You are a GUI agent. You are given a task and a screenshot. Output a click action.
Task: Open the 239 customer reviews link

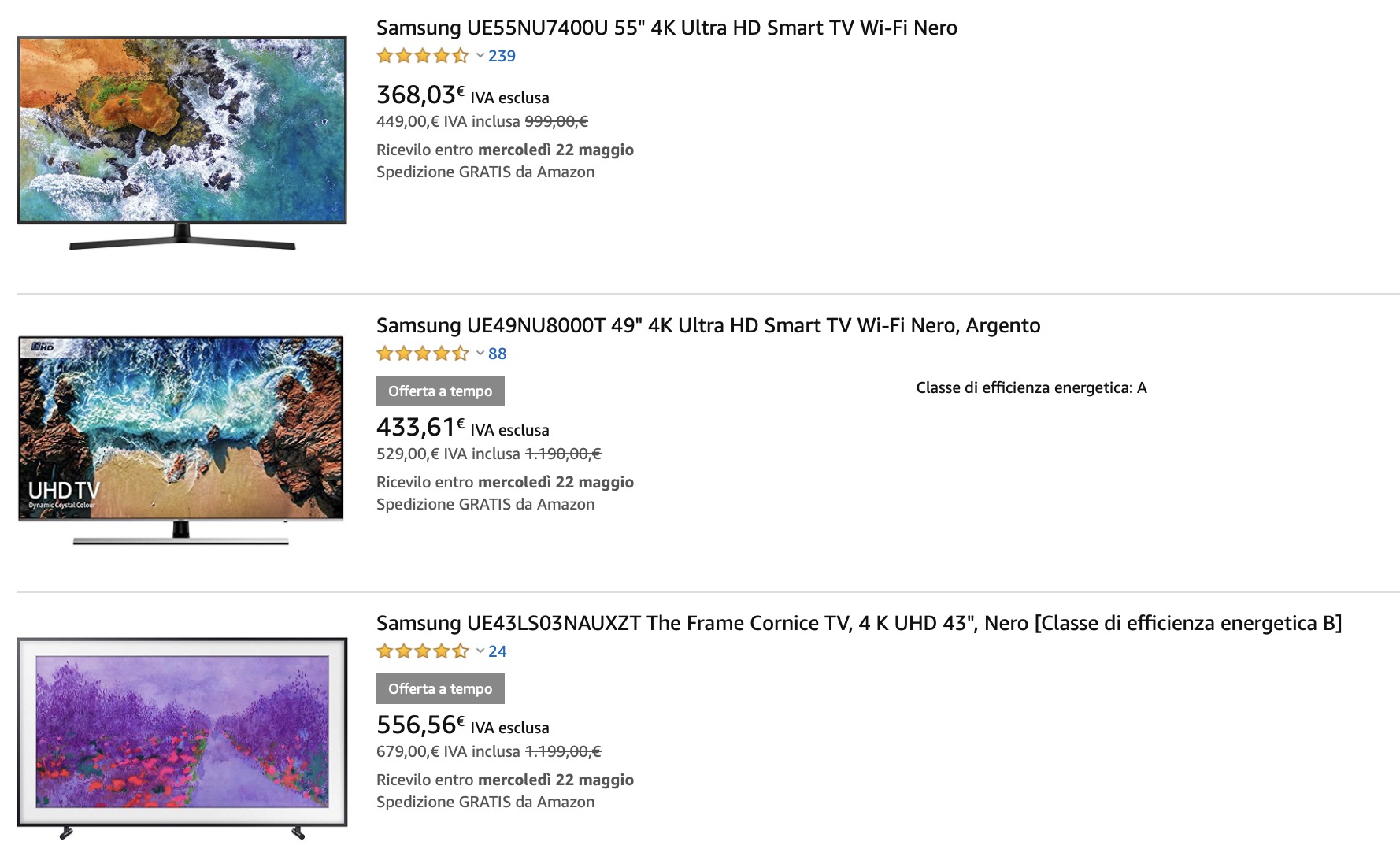click(502, 56)
